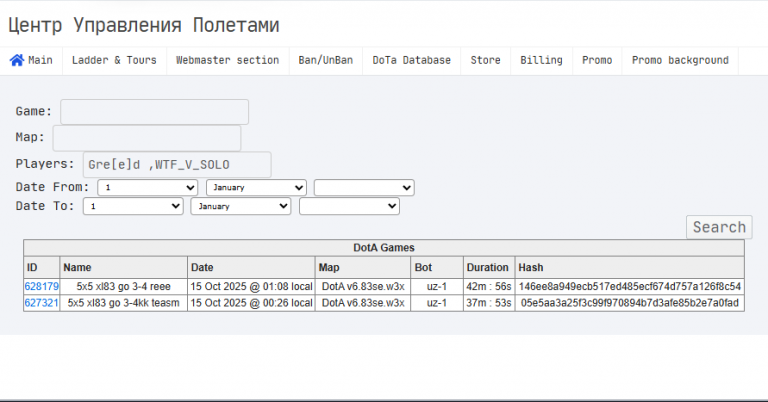
Task: Open the Promo menu item
Action: [x=597, y=61]
